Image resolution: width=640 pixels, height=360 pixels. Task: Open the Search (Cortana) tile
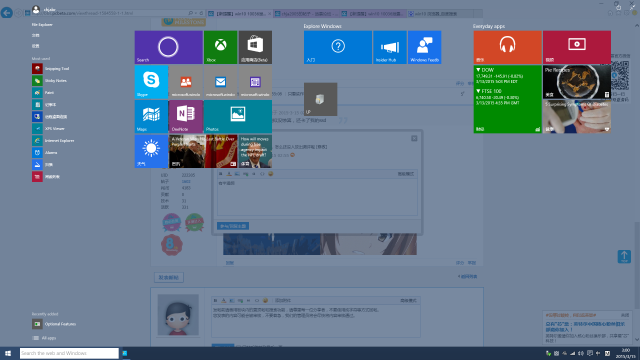pos(169,47)
